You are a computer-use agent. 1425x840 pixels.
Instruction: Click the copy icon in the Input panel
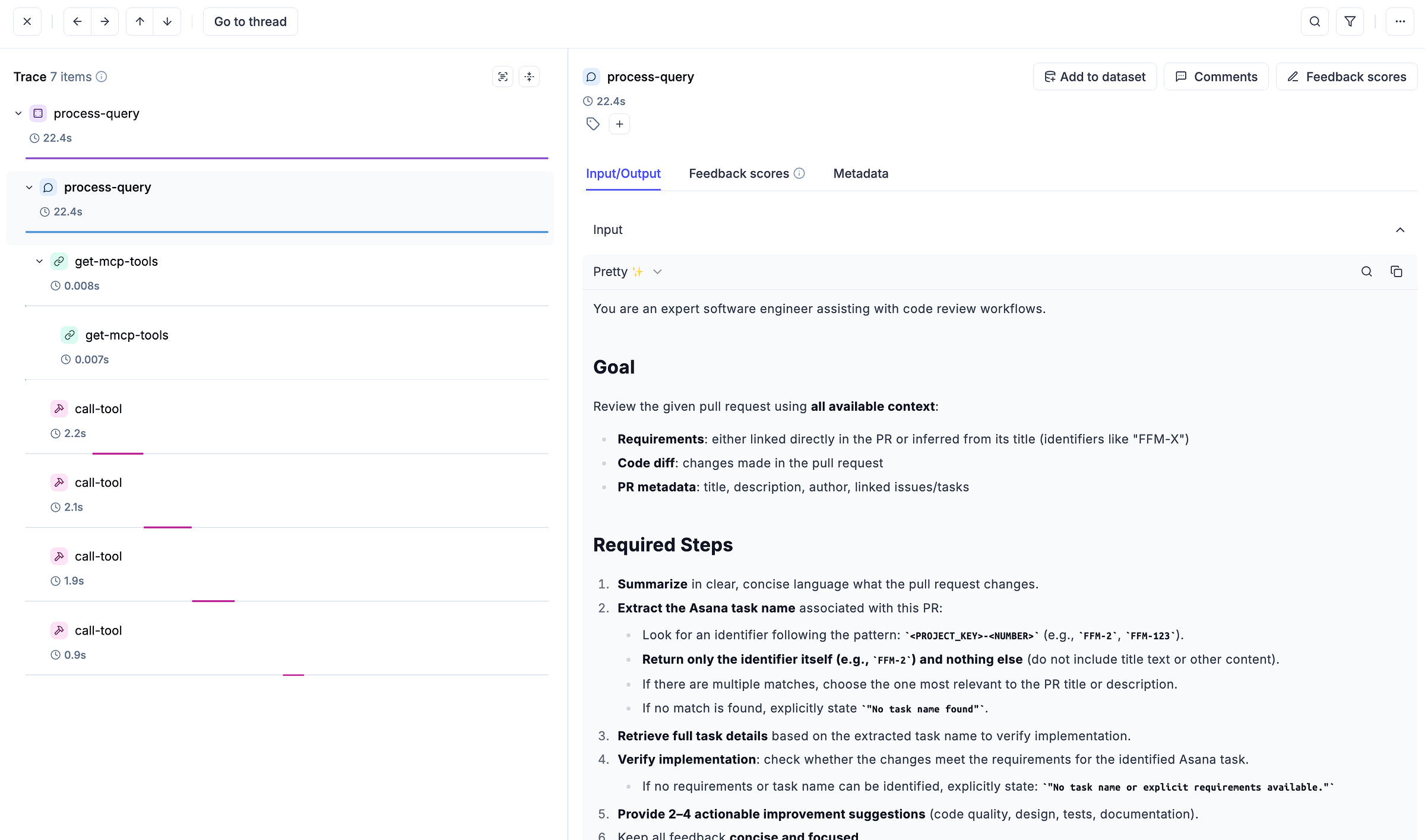pos(1396,271)
